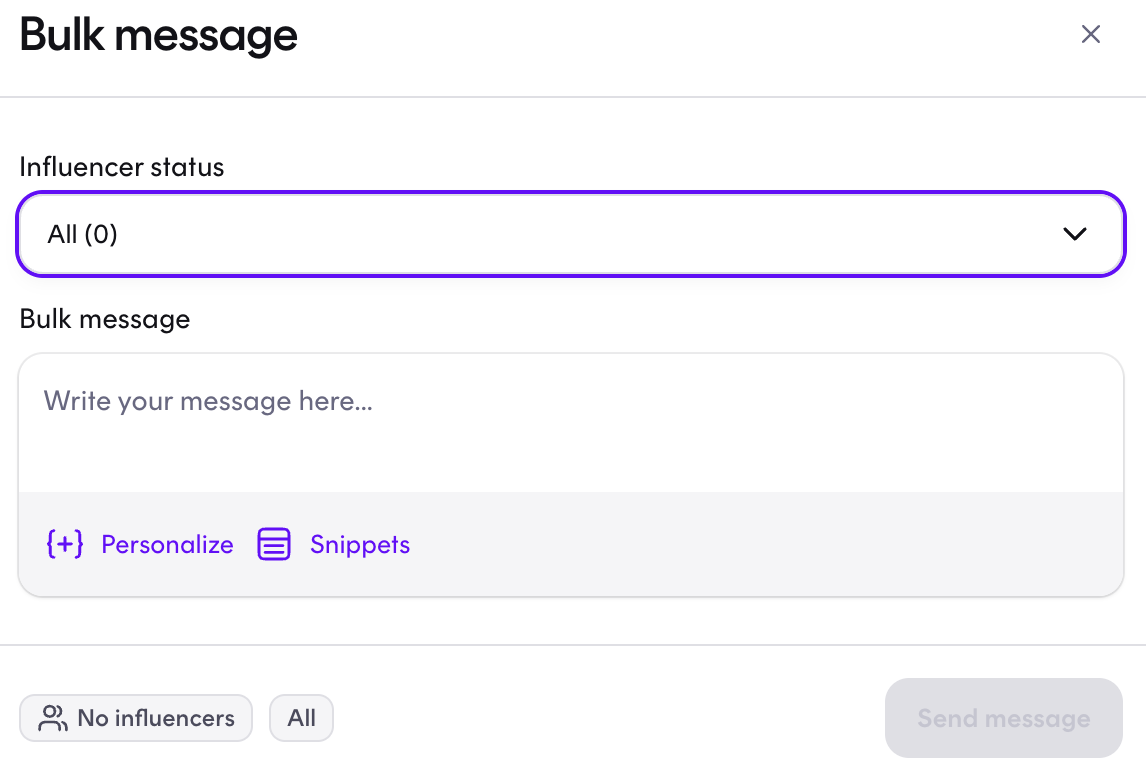Image resolution: width=1146 pixels, height=770 pixels.
Task: Close the Bulk message dialog
Action: (1090, 34)
